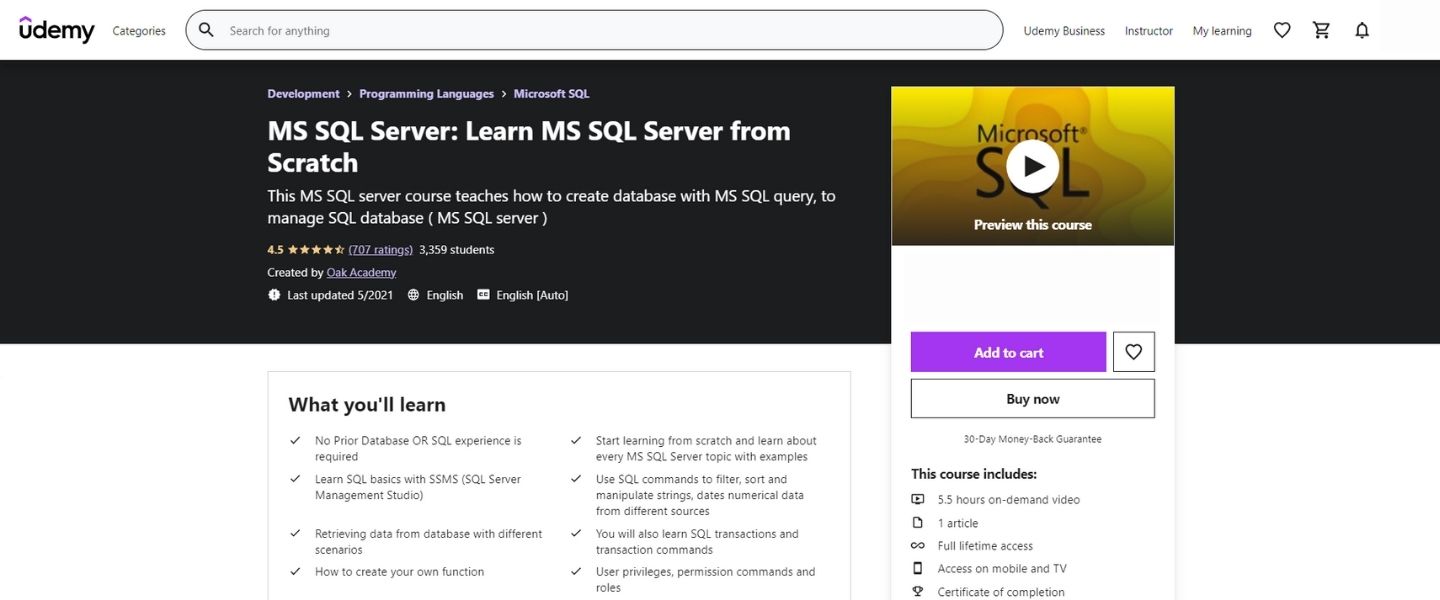Click the mobile access icon
The image size is (1440, 600).
(918, 568)
